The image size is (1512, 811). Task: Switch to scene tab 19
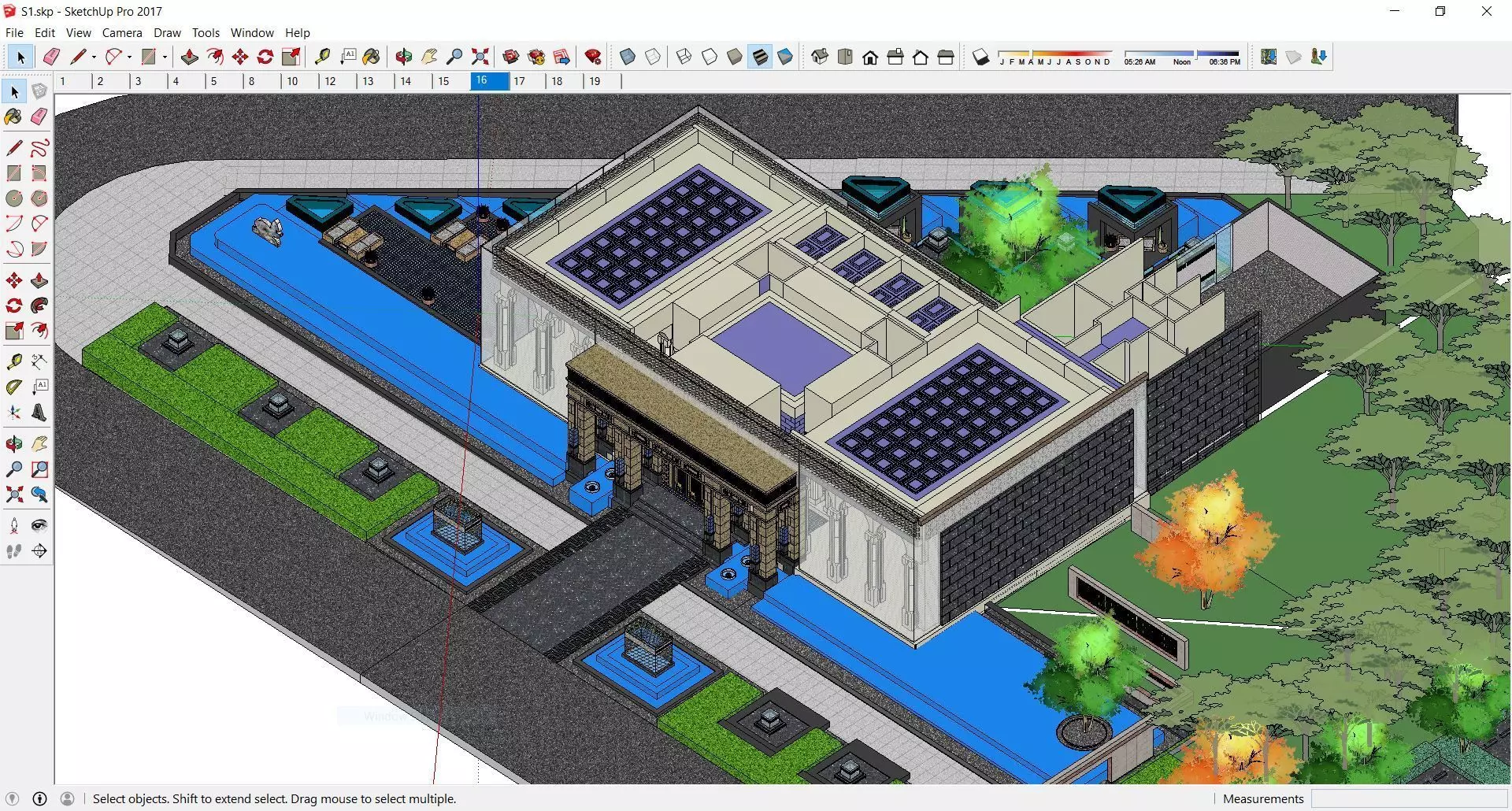[602, 81]
